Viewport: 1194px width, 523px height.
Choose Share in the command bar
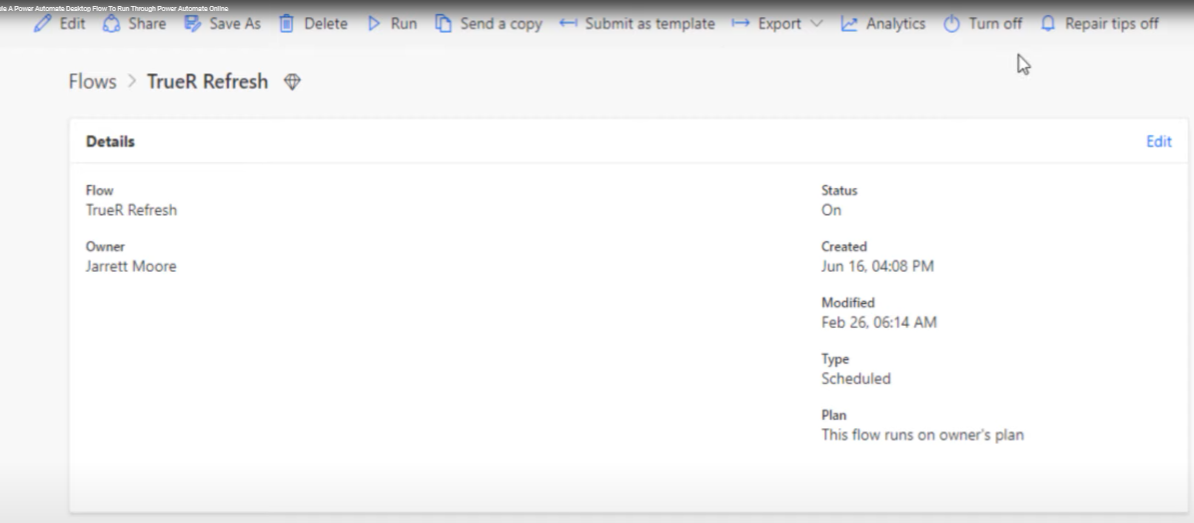point(147,24)
